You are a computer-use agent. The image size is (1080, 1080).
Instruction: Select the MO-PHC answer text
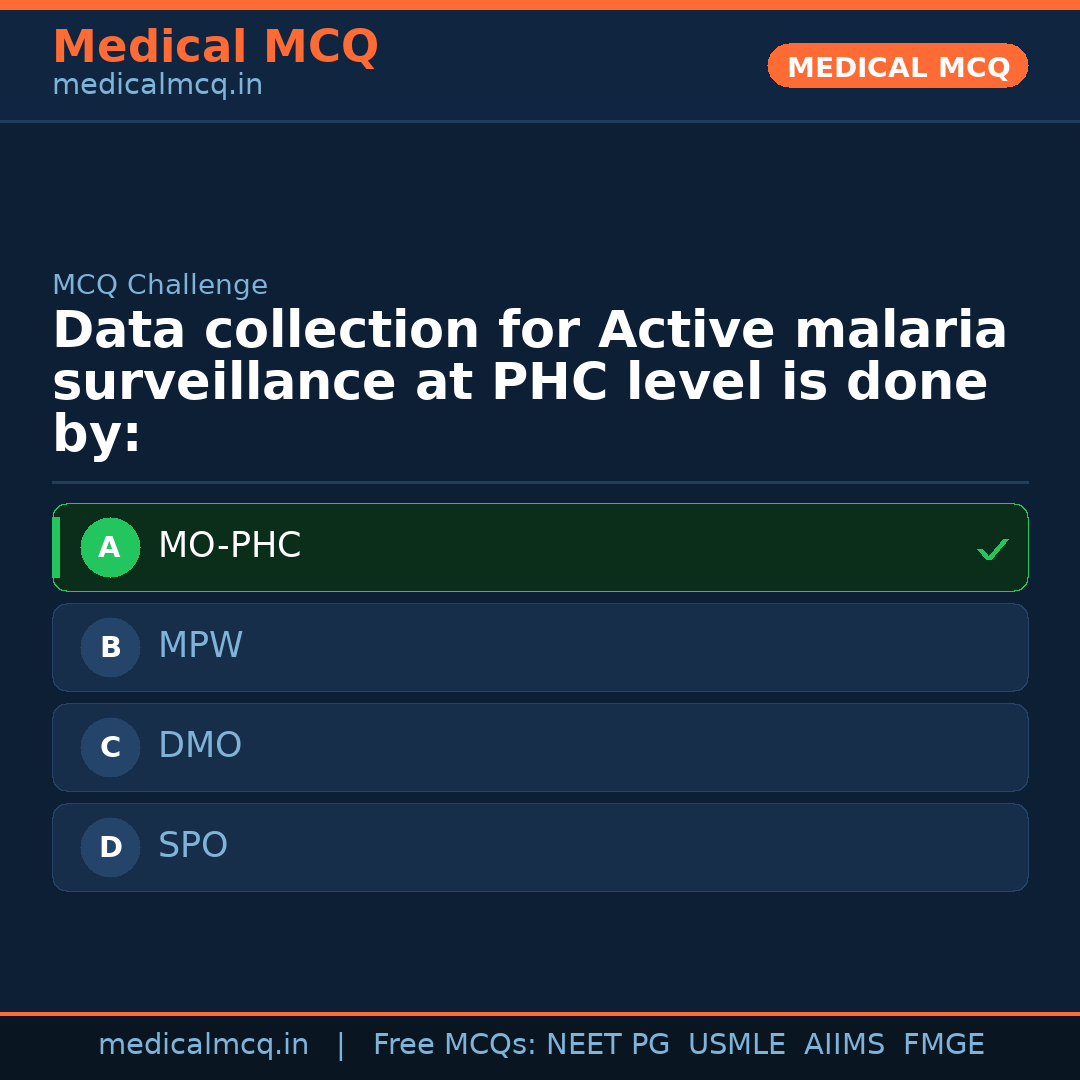coord(229,546)
